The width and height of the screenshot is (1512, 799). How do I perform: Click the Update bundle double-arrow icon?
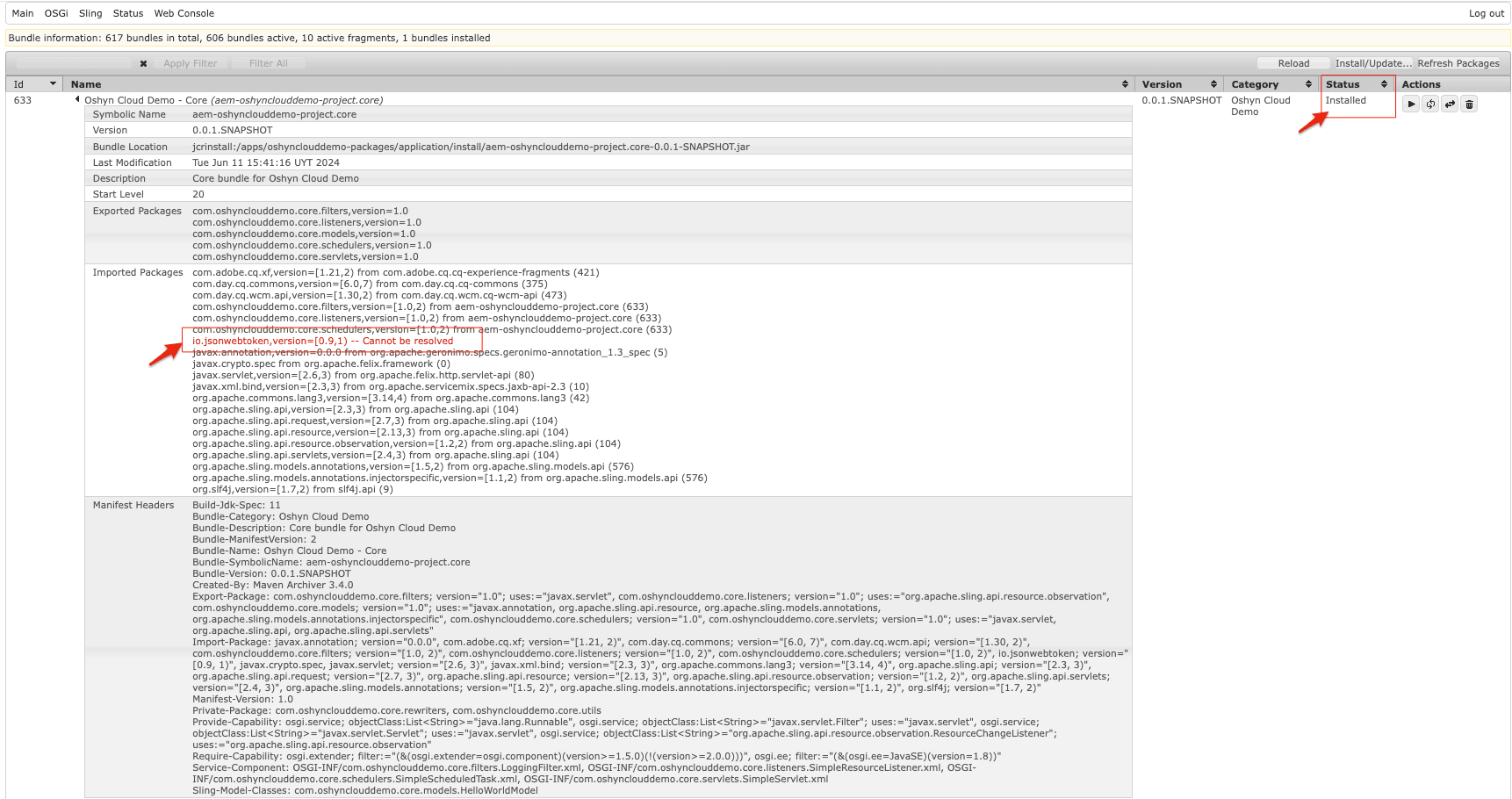click(1450, 104)
